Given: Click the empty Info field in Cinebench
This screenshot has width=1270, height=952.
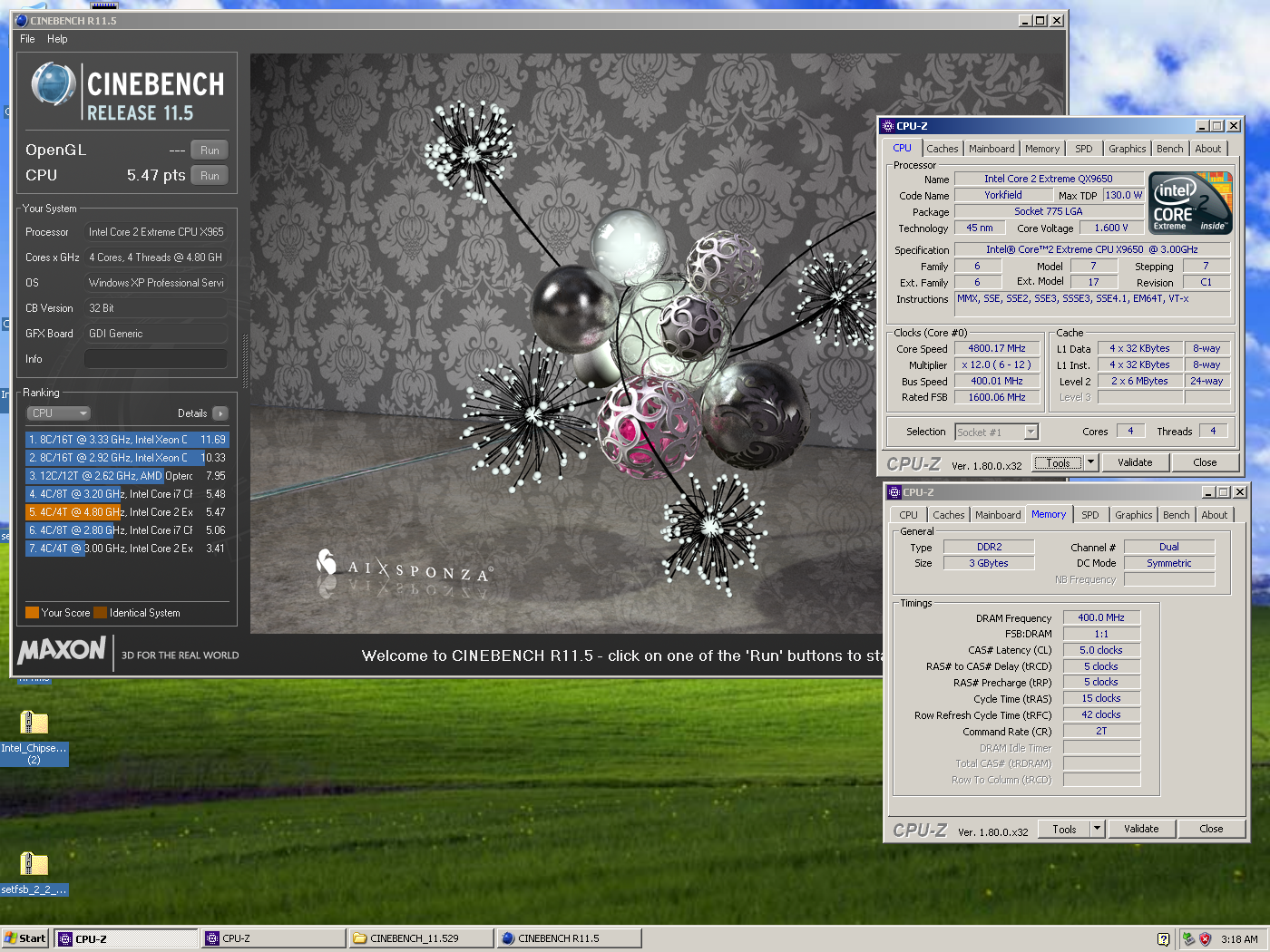Looking at the screenshot, I should click(156, 359).
